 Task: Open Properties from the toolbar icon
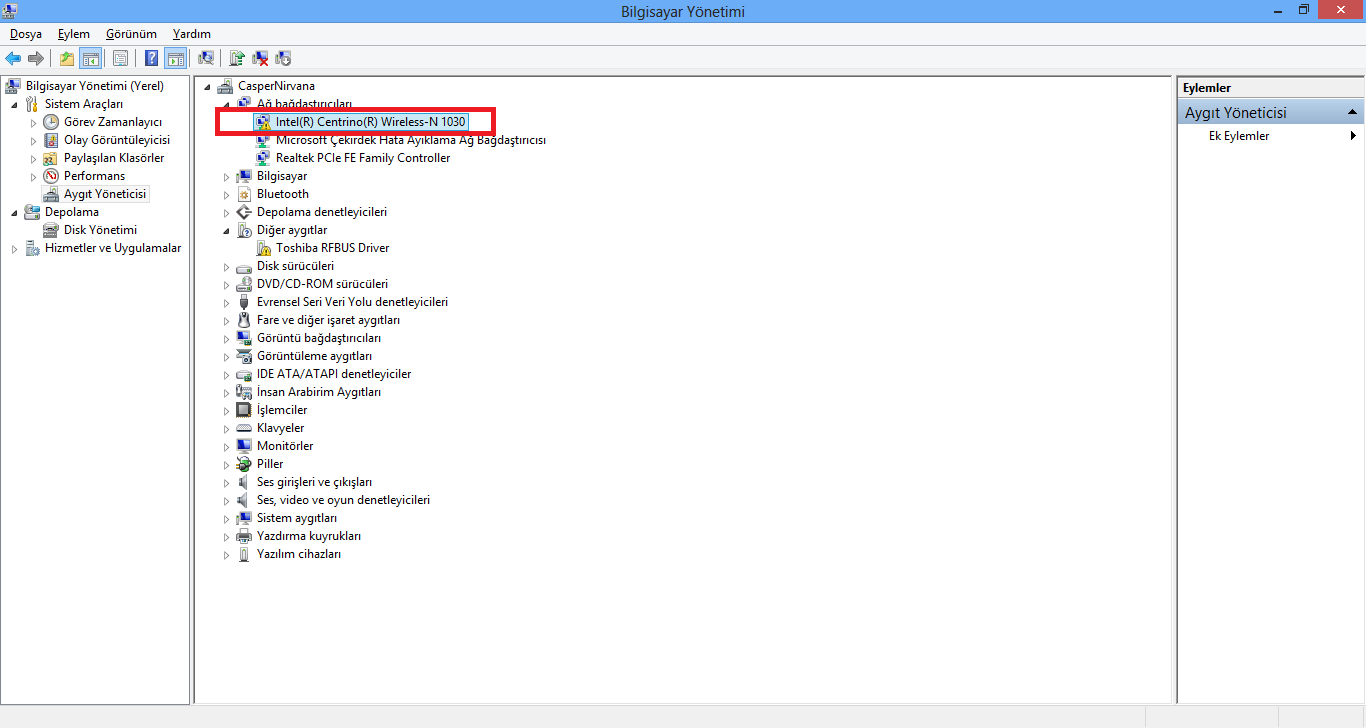[120, 58]
